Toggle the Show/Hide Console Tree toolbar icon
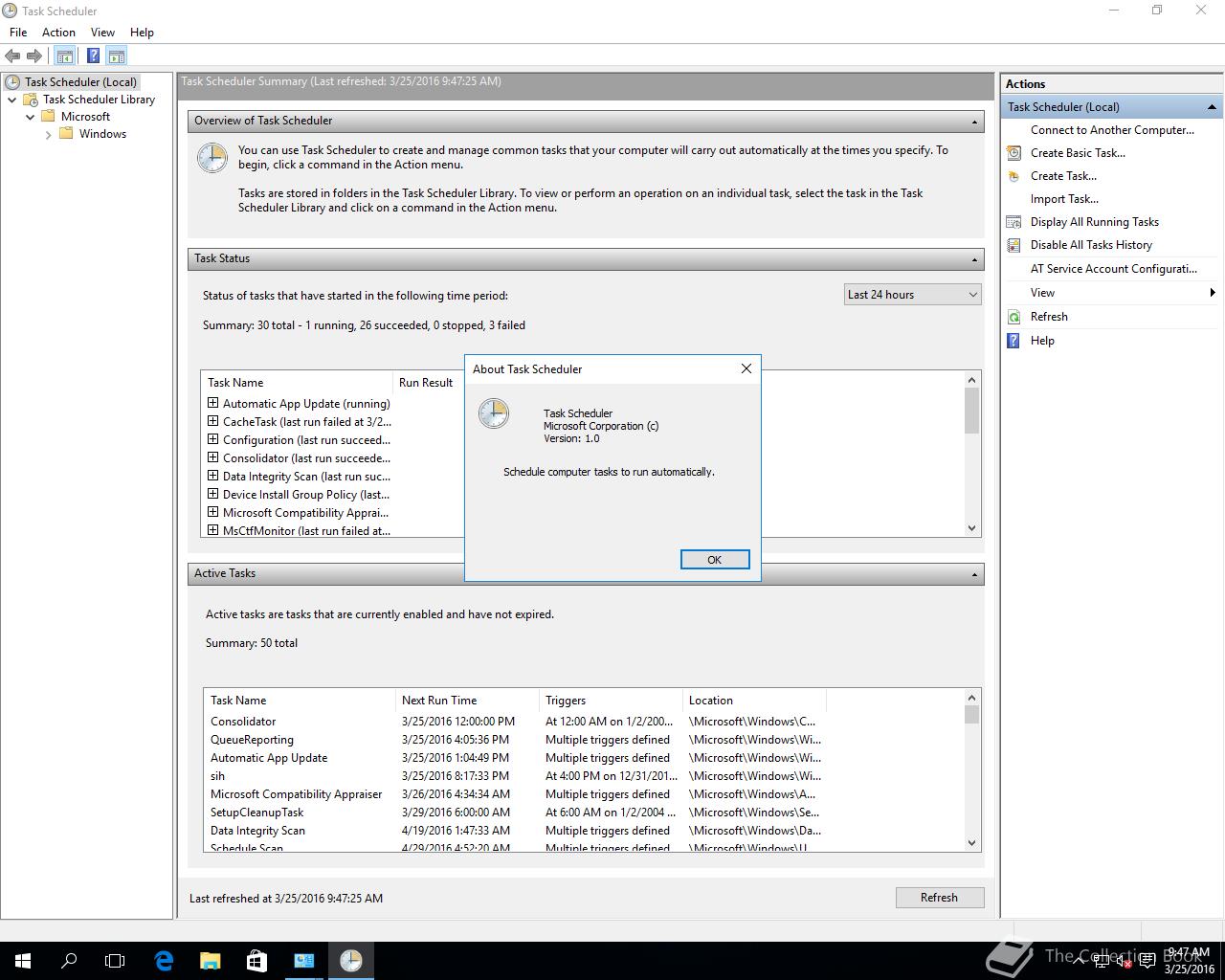This screenshot has width=1225, height=980. click(64, 56)
